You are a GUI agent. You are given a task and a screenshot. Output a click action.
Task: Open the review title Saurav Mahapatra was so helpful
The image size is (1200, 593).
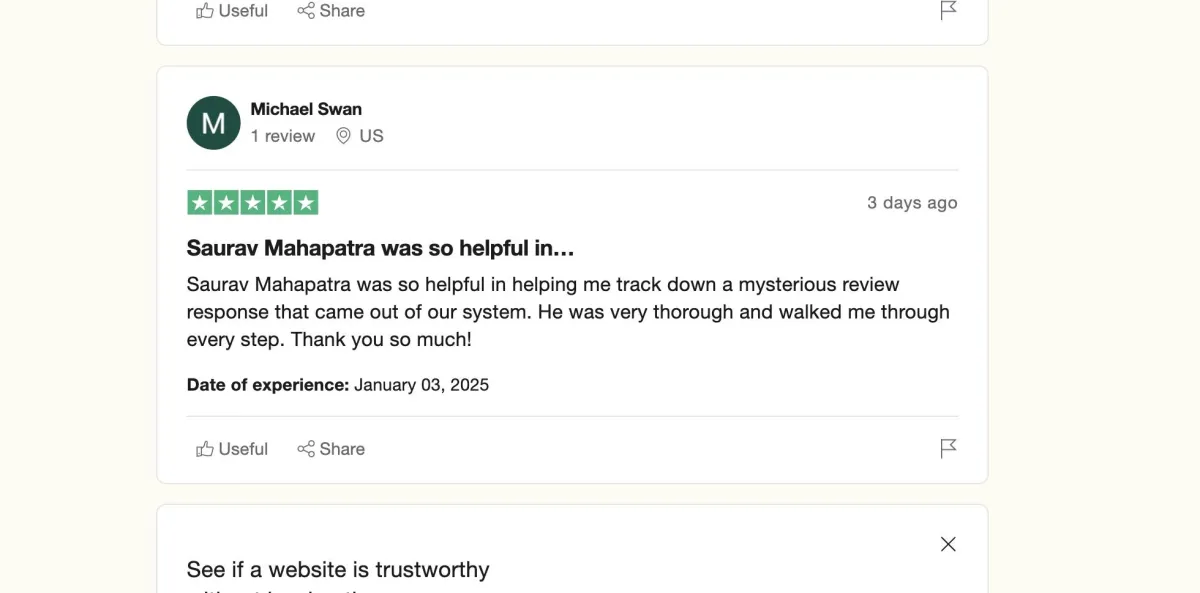pyautogui.click(x=380, y=248)
